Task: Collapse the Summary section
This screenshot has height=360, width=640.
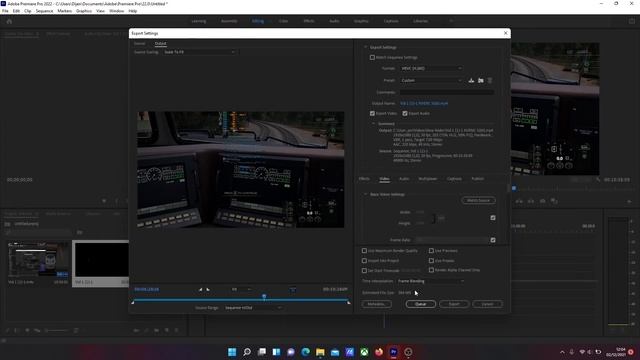Action: (373, 124)
